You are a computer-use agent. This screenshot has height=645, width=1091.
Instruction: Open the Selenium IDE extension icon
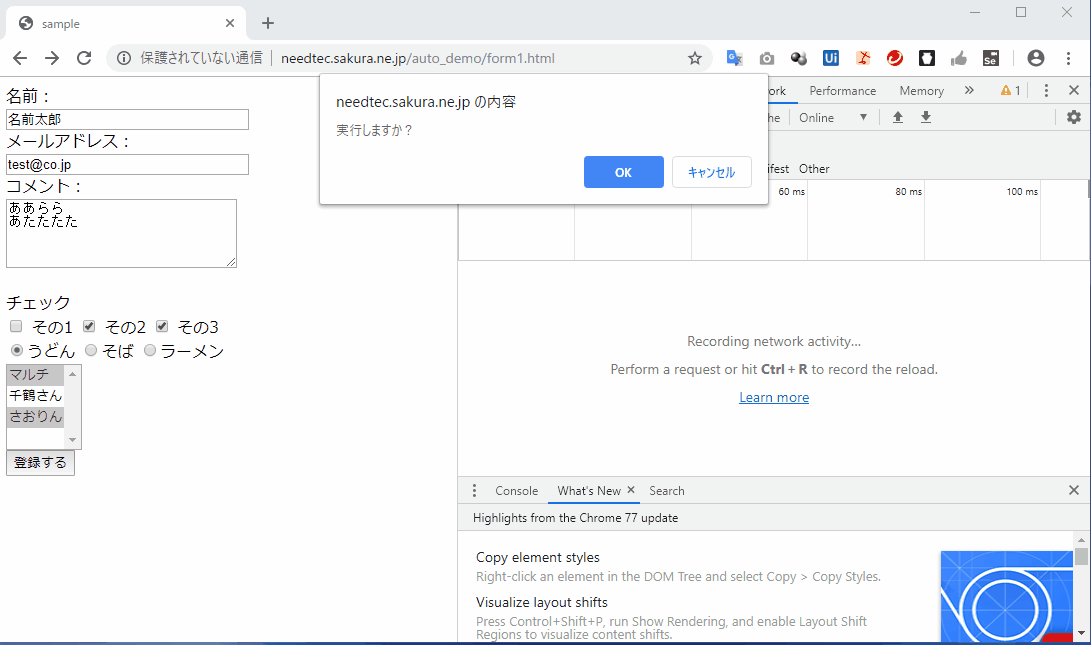[x=991, y=58]
